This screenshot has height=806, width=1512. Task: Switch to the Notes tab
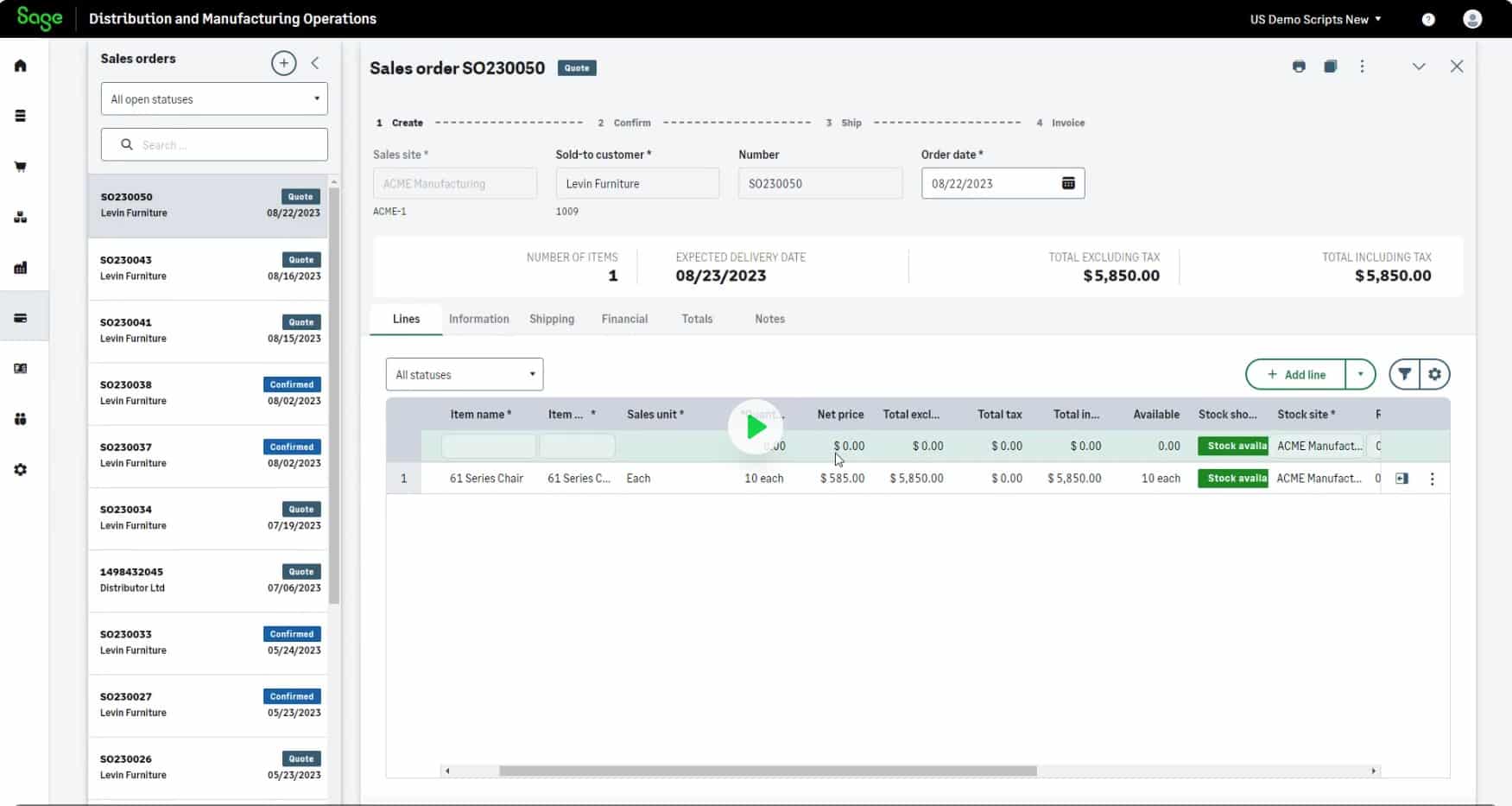[769, 319]
